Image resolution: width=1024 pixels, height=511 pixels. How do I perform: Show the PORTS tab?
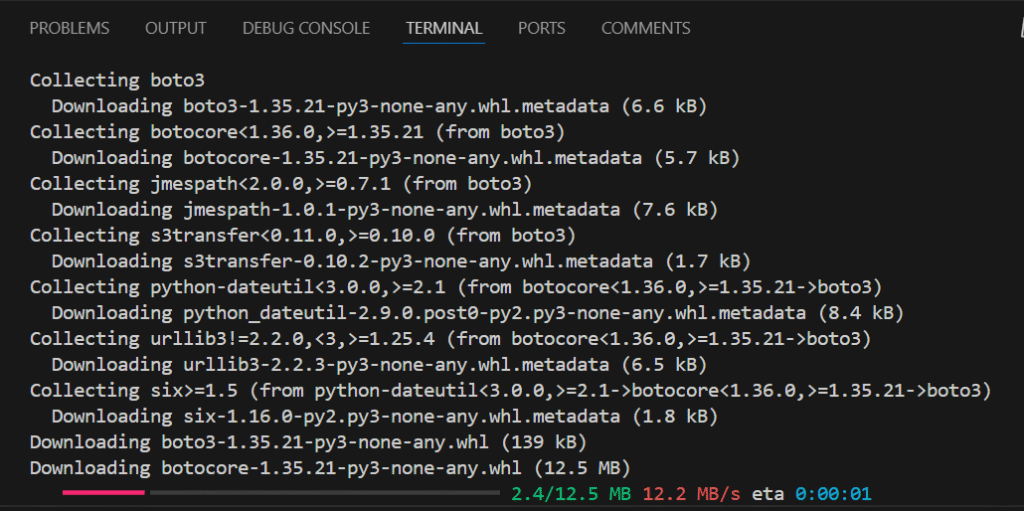coord(541,29)
